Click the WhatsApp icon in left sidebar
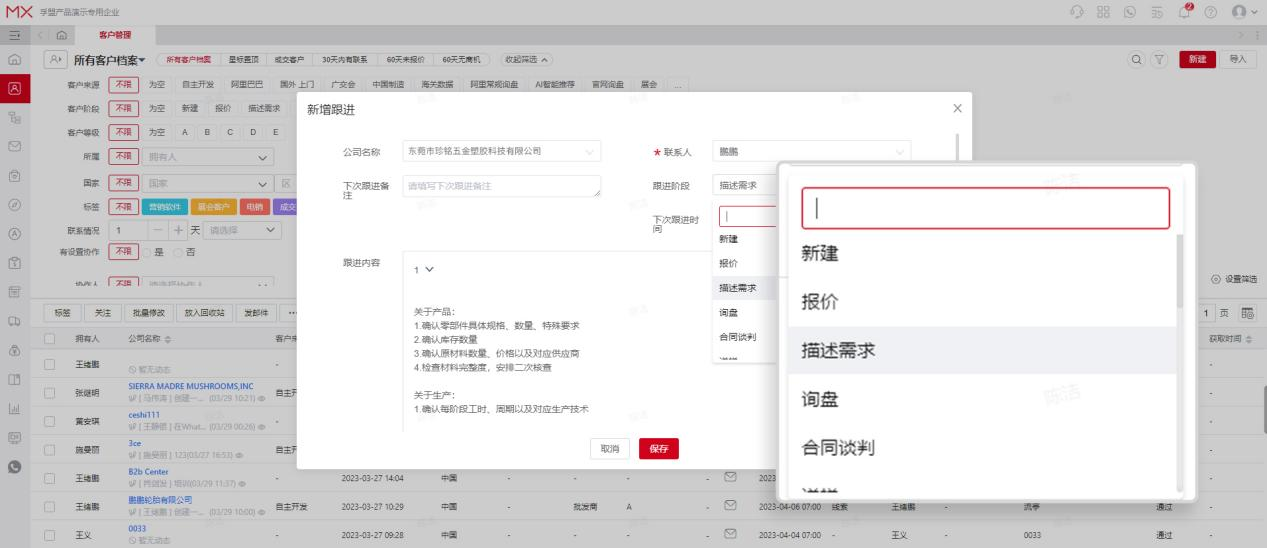This screenshot has height=548, width=1267. pos(15,466)
